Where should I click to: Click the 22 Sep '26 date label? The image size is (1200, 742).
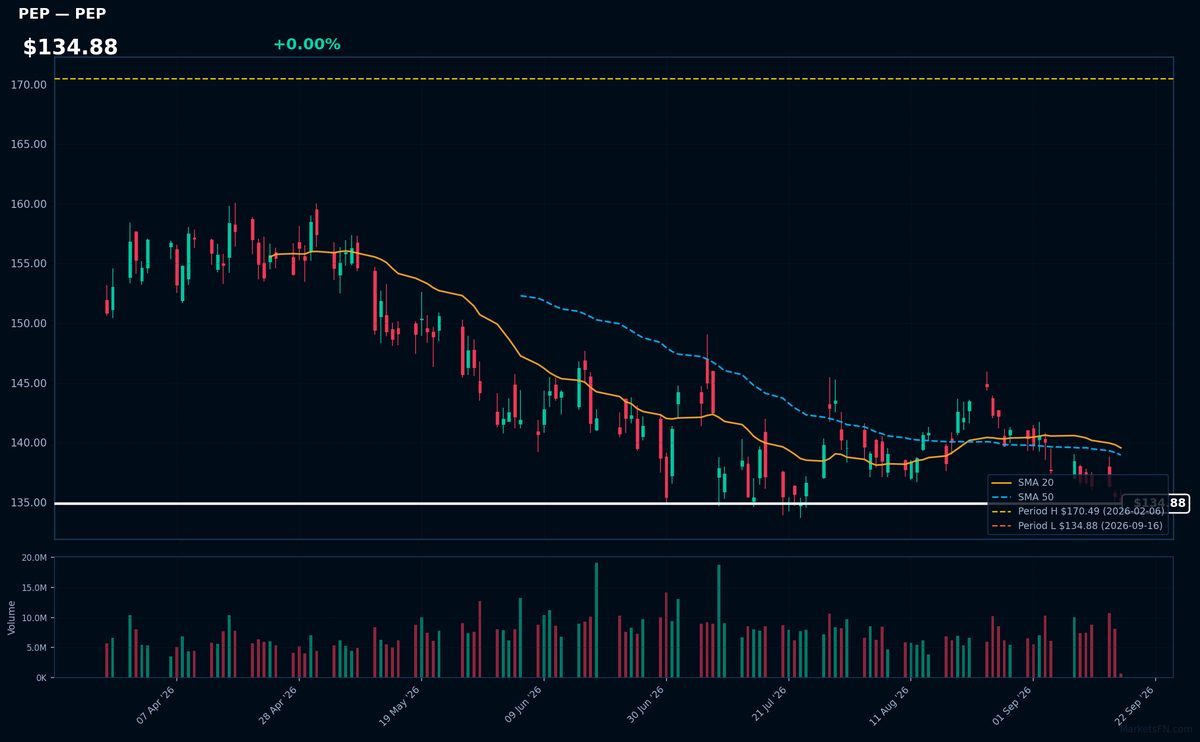1135,705
